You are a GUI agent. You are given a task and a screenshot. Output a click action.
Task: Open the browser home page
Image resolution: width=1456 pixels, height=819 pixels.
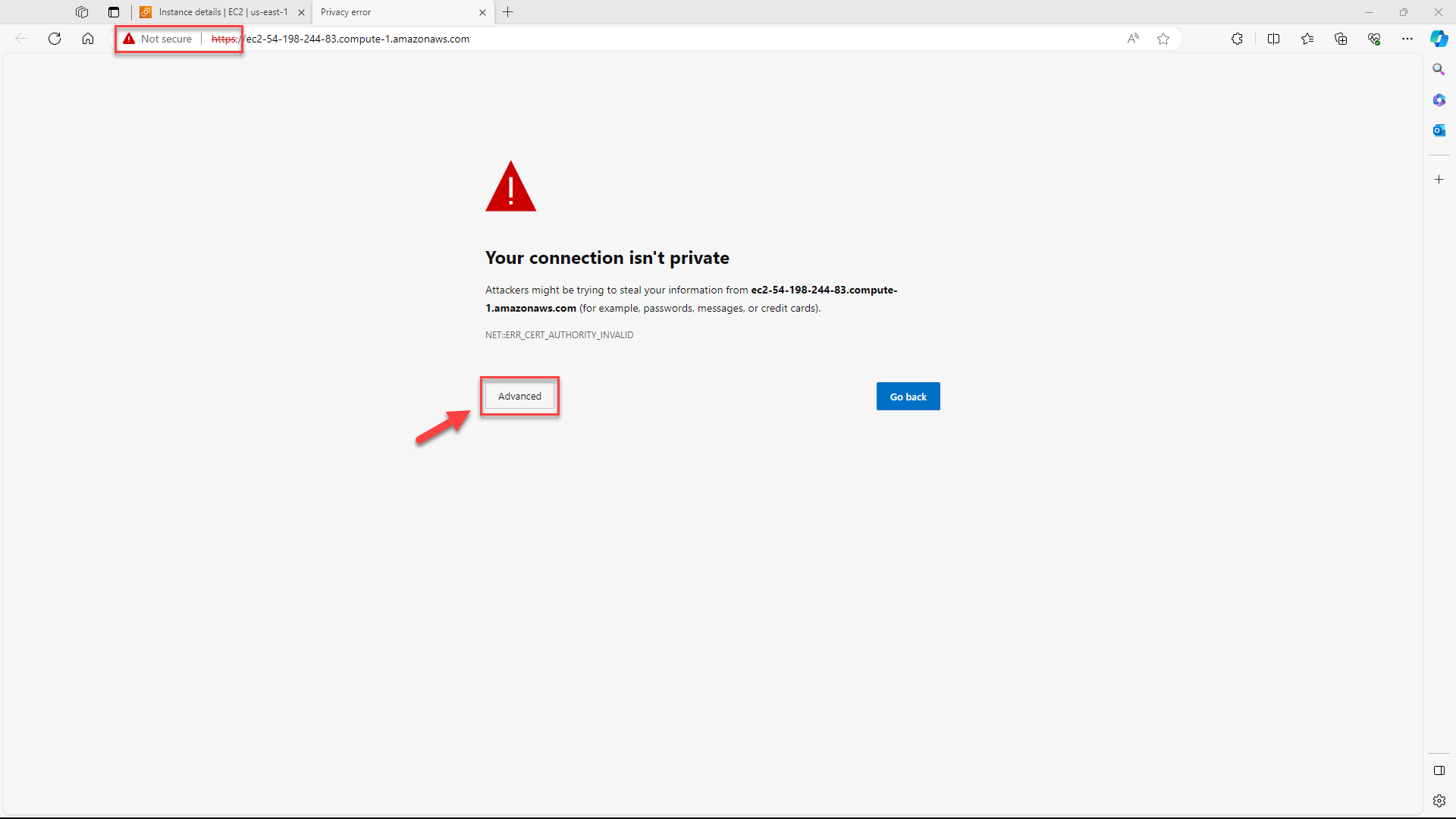[x=88, y=39]
